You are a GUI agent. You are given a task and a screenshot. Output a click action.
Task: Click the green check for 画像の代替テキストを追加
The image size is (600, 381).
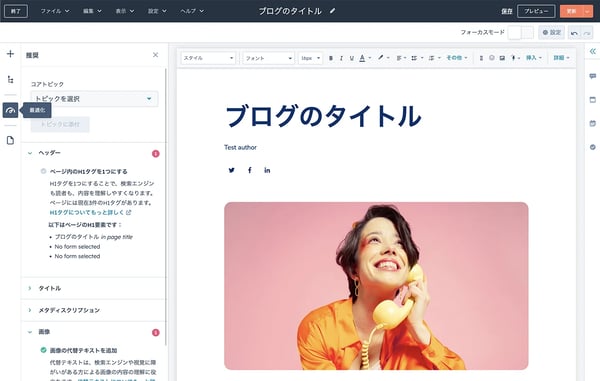coord(43,350)
